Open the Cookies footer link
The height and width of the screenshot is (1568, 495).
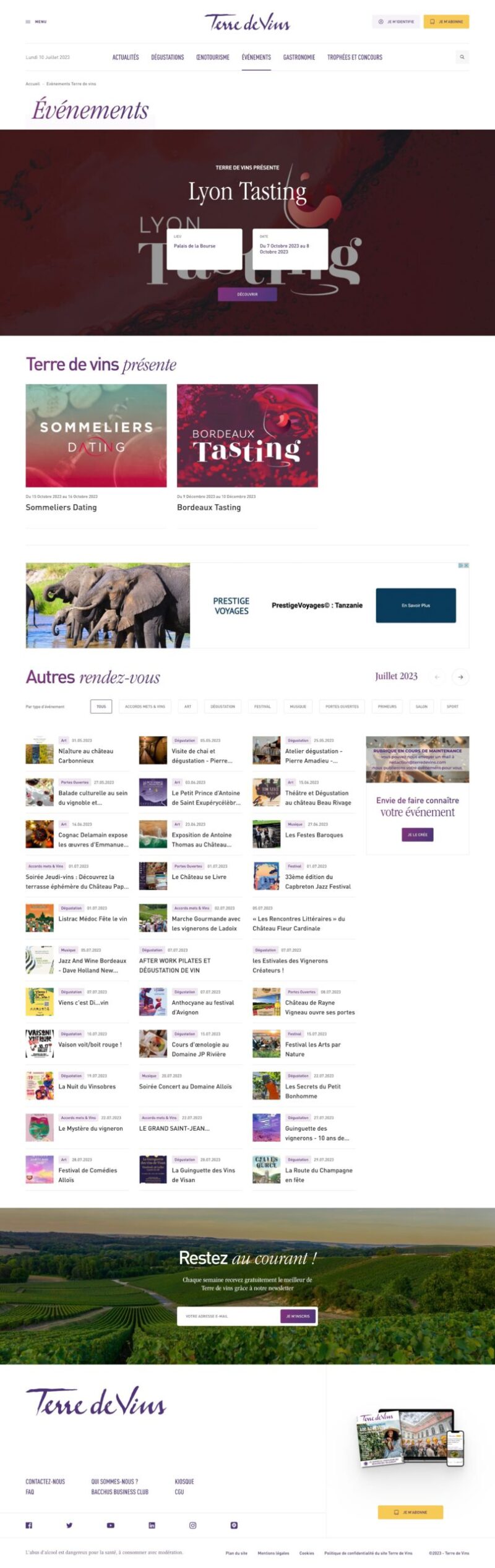pos(307,1553)
